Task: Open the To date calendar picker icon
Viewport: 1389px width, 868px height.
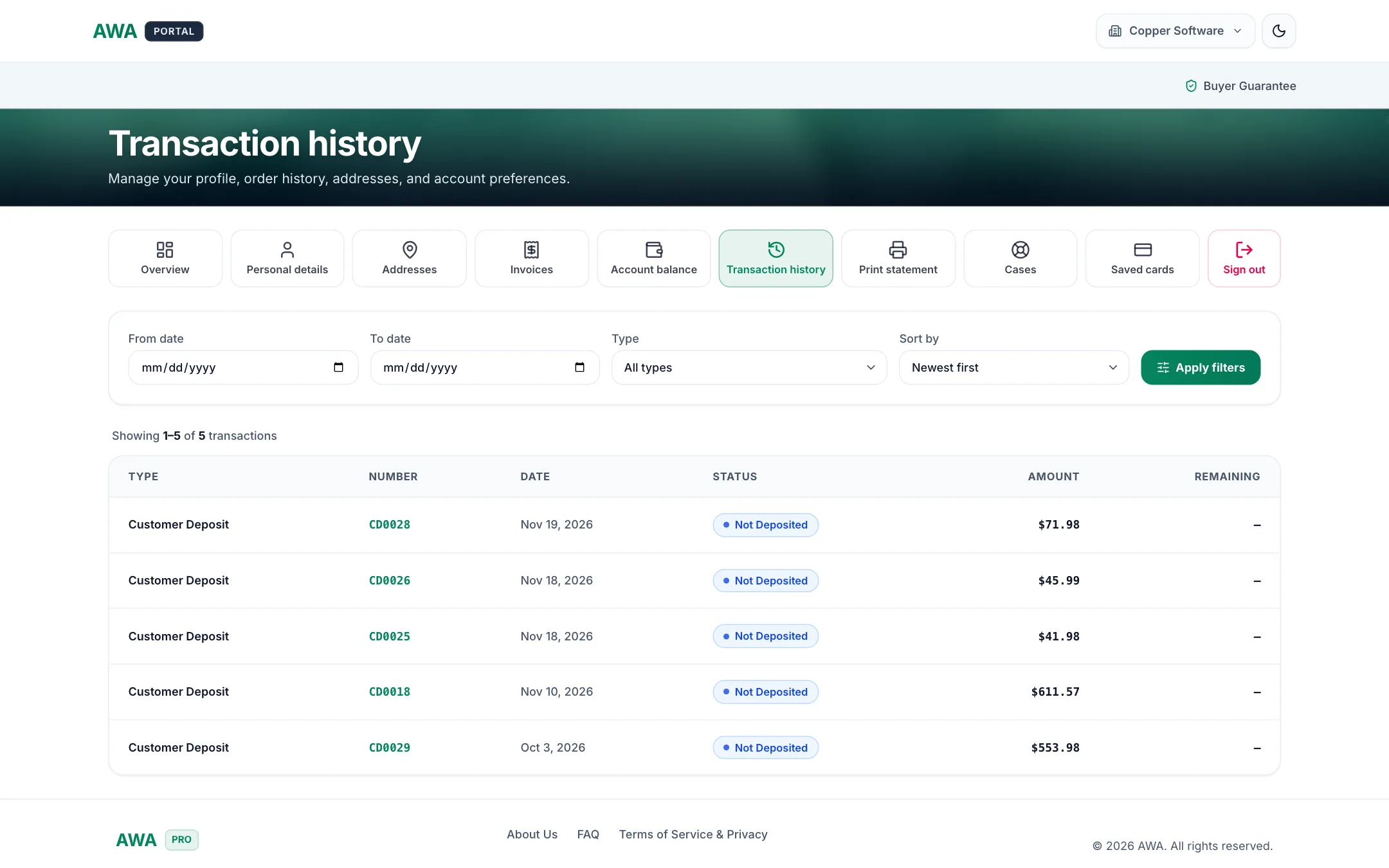Action: pyautogui.click(x=579, y=367)
